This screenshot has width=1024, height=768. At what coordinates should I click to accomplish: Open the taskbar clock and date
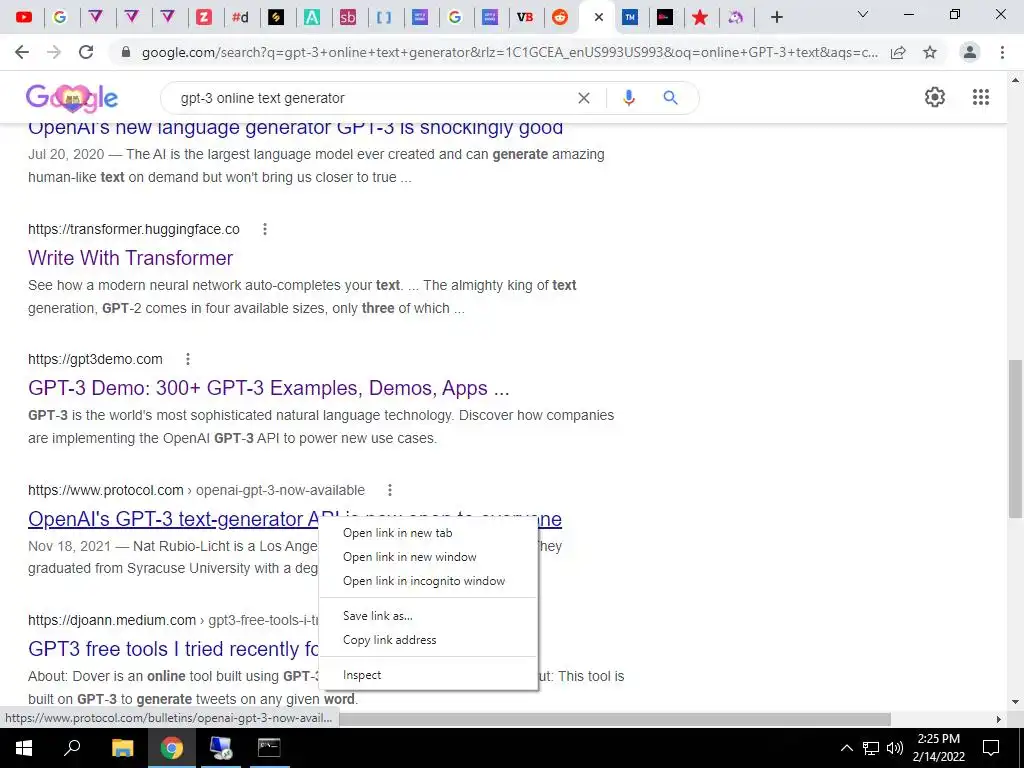(x=938, y=748)
